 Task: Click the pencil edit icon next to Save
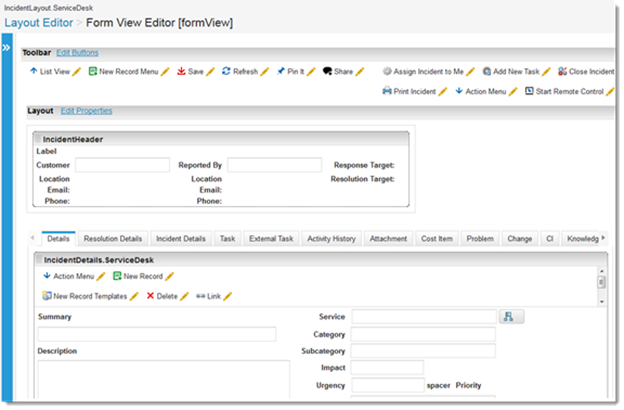click(211, 72)
